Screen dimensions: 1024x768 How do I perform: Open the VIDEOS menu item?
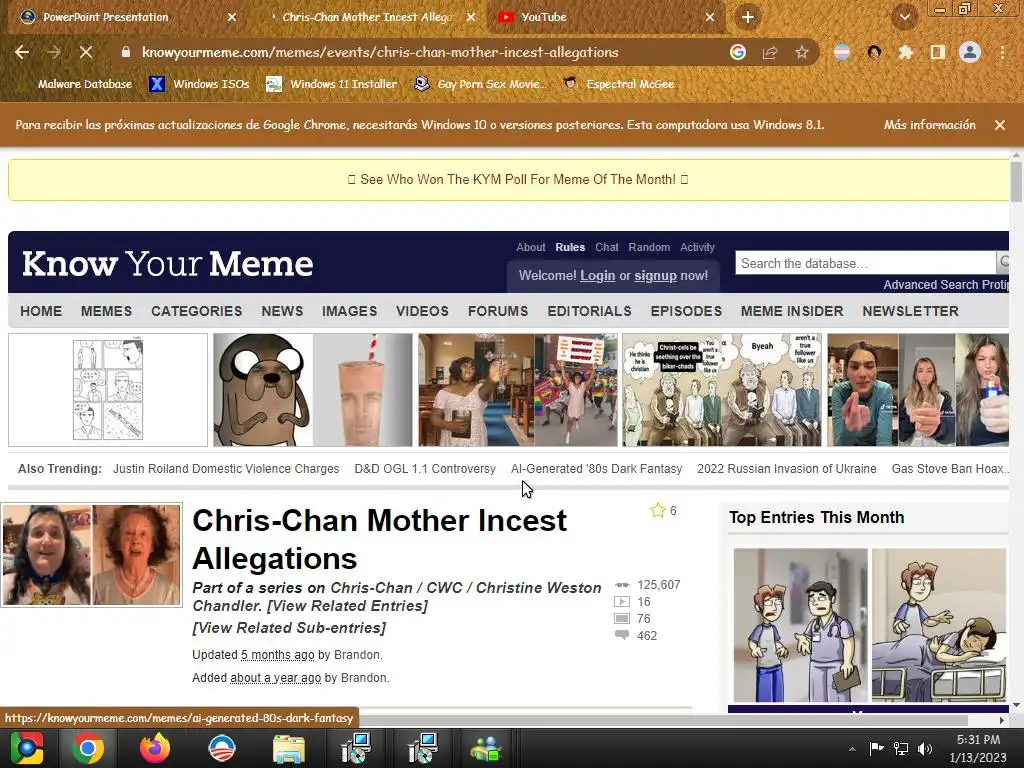click(423, 312)
